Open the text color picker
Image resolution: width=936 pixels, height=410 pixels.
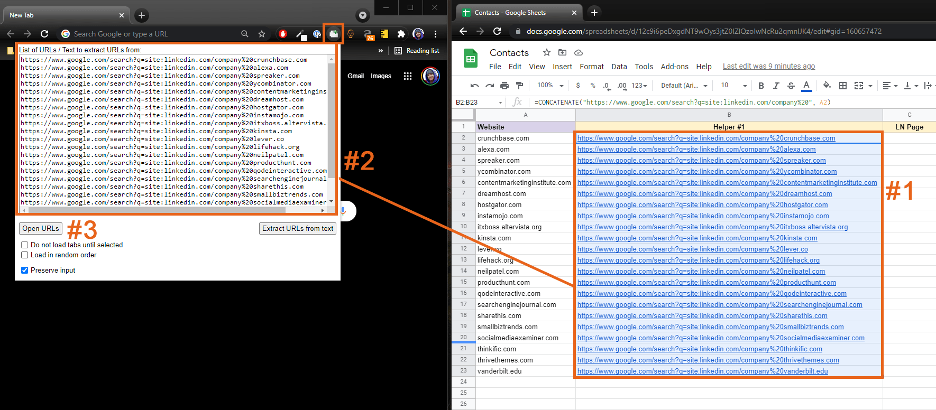[x=806, y=86]
